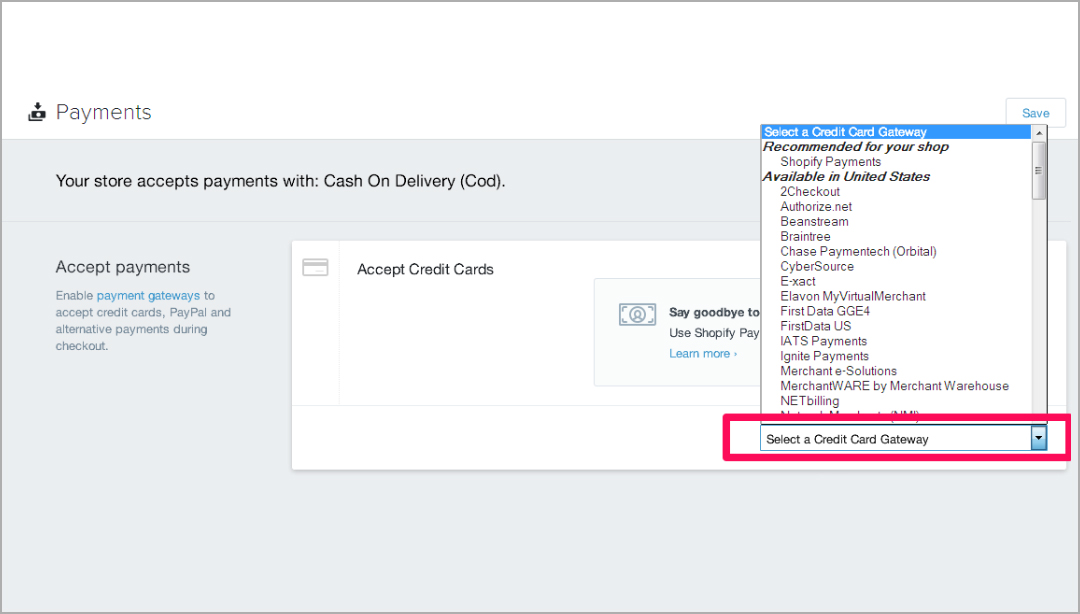Click the Select a Credit Card Gateway combo box

(x=903, y=438)
